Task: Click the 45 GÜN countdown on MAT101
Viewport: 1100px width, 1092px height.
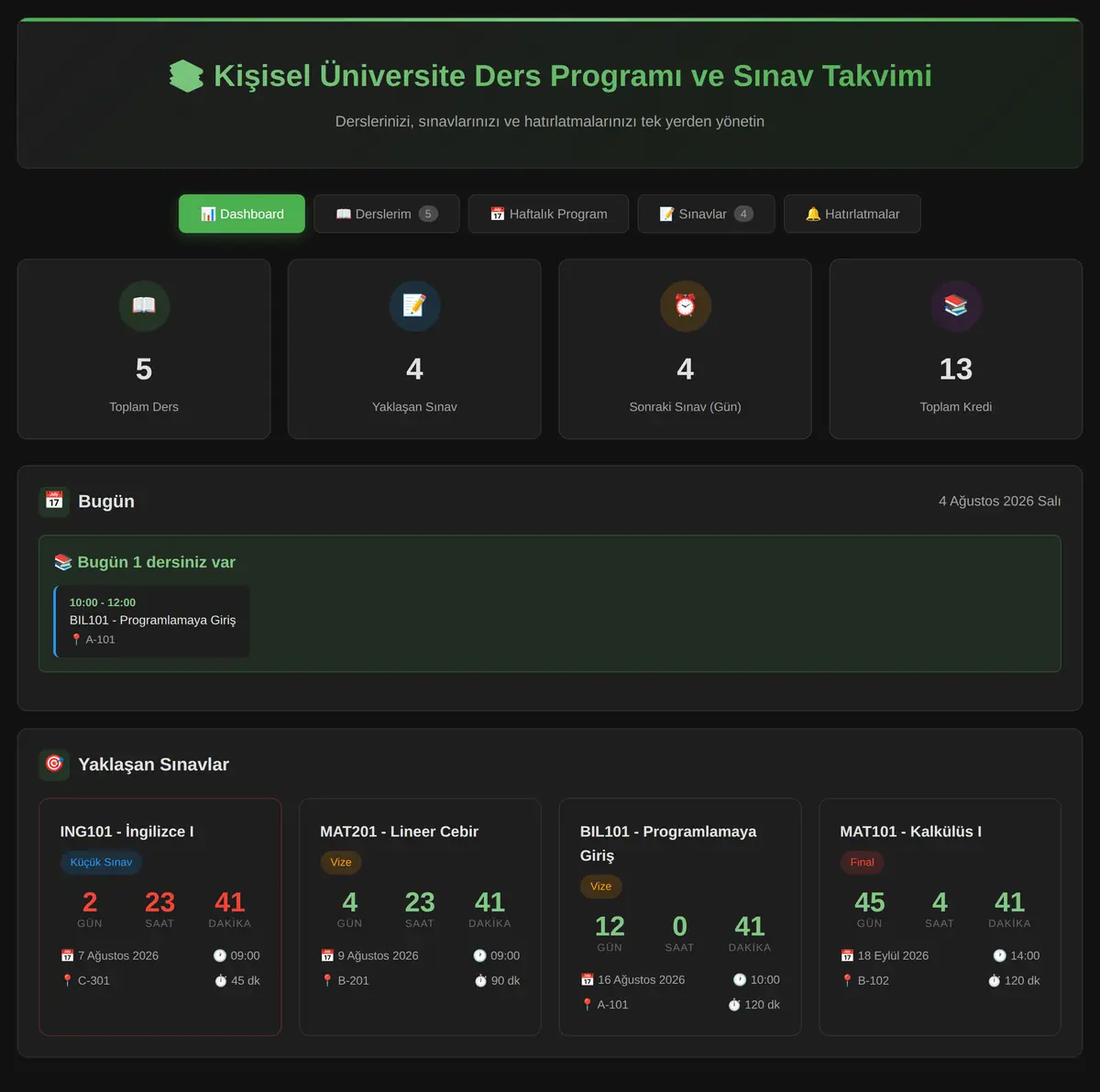Action: (x=870, y=909)
